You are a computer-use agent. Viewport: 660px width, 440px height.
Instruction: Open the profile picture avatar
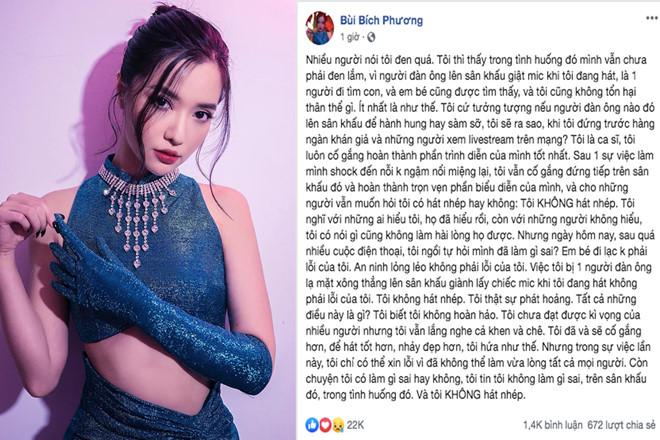click(319, 28)
